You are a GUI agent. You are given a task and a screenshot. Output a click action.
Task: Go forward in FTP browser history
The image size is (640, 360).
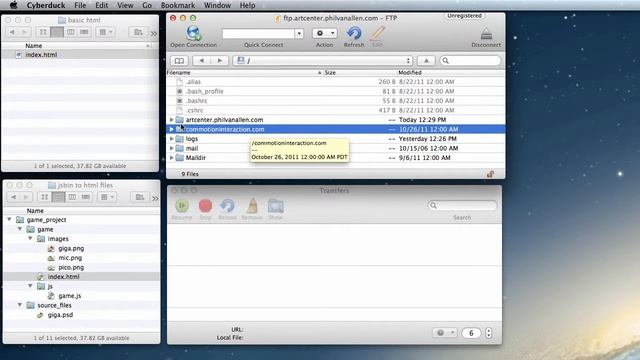pyautogui.click(x=220, y=61)
